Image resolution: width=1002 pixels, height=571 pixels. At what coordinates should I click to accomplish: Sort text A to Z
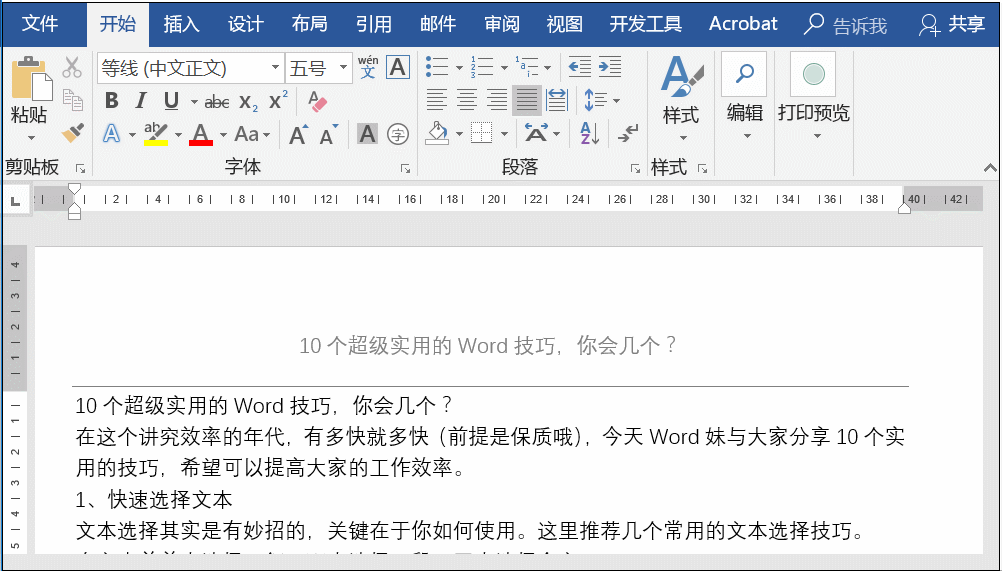(x=589, y=133)
